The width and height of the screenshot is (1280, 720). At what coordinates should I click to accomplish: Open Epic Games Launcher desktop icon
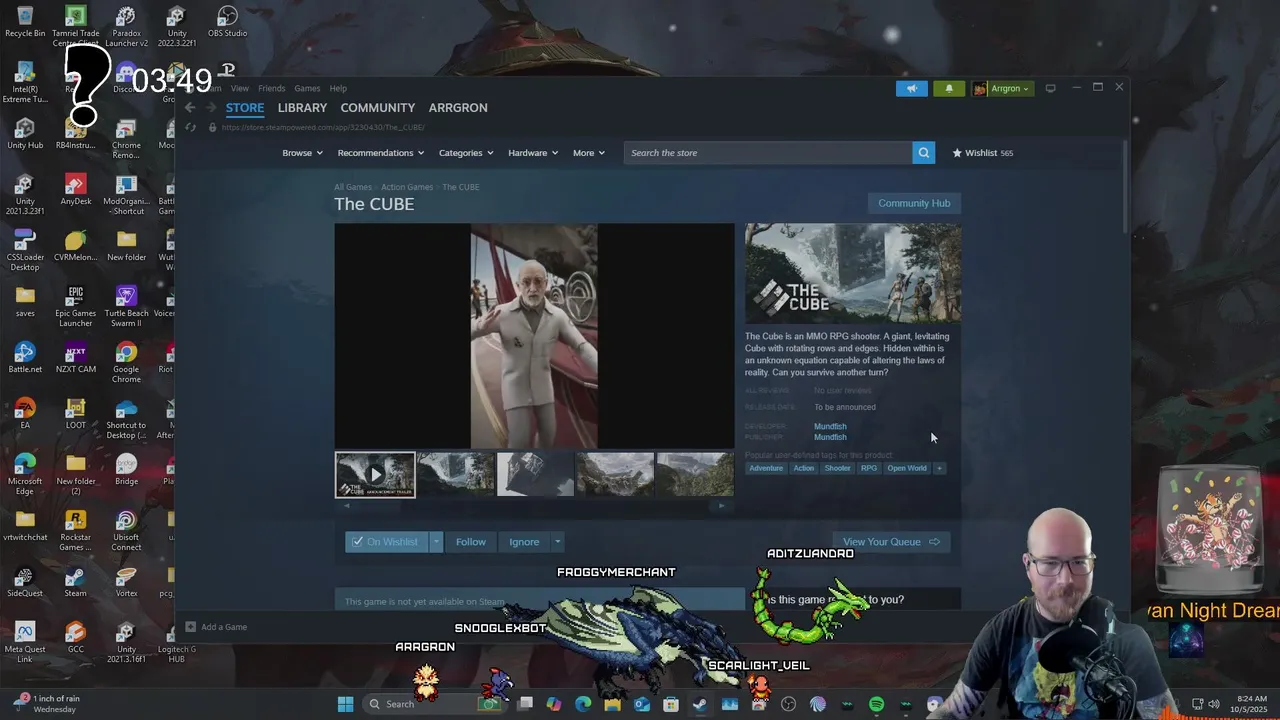76,306
